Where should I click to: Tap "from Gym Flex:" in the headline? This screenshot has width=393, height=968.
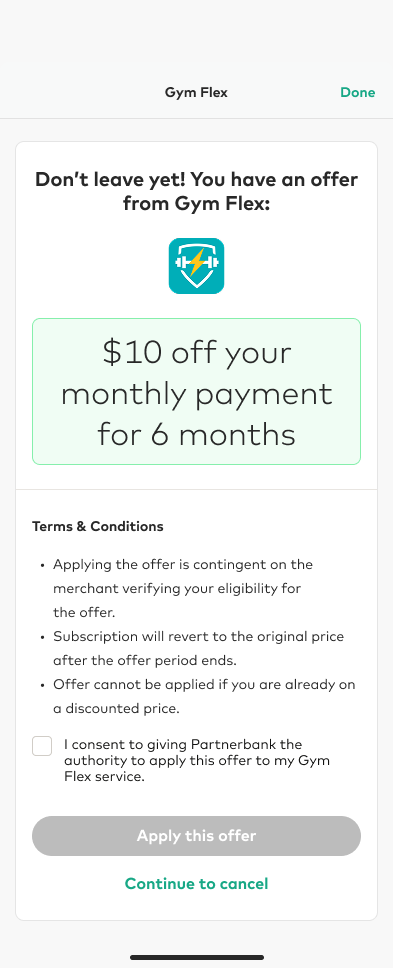(x=196, y=203)
